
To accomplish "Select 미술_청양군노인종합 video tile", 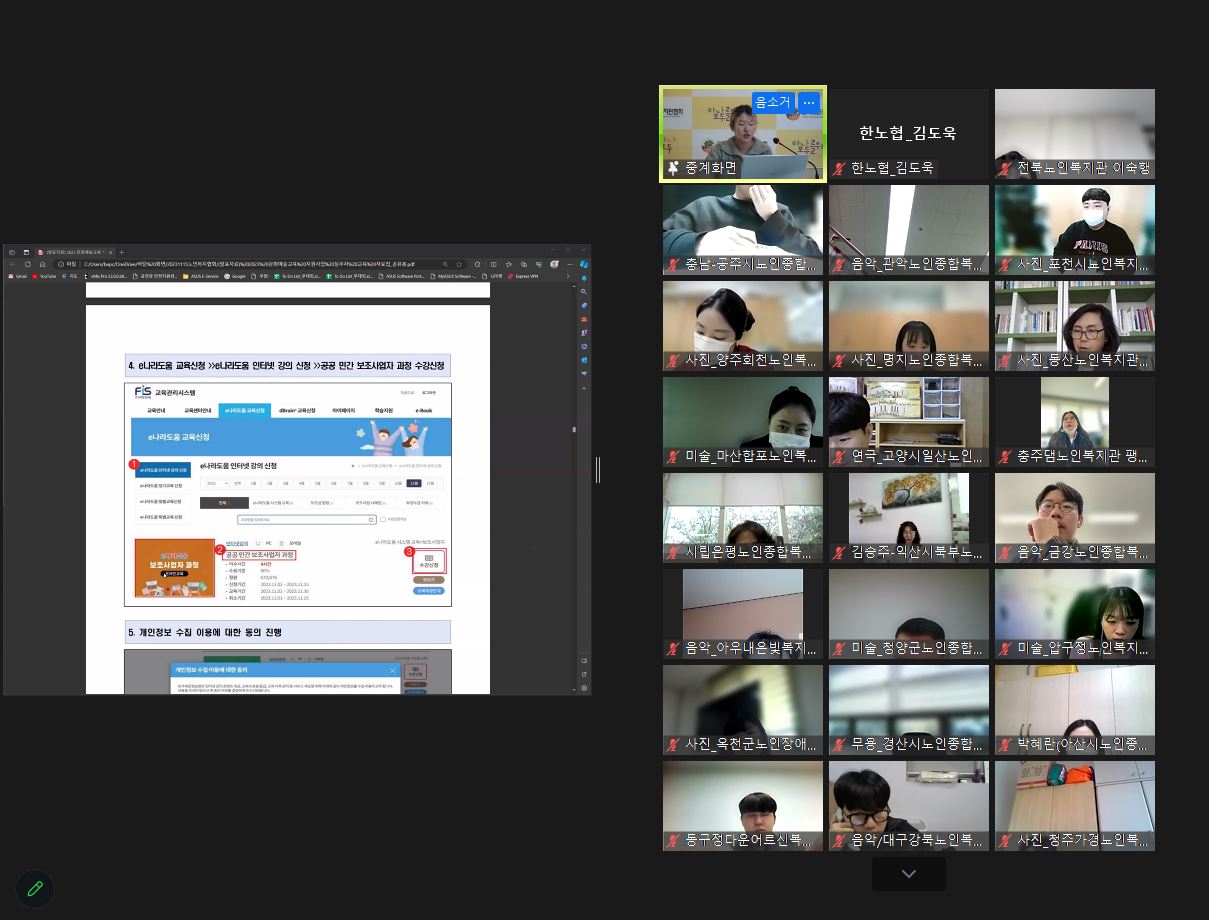I will coord(909,614).
